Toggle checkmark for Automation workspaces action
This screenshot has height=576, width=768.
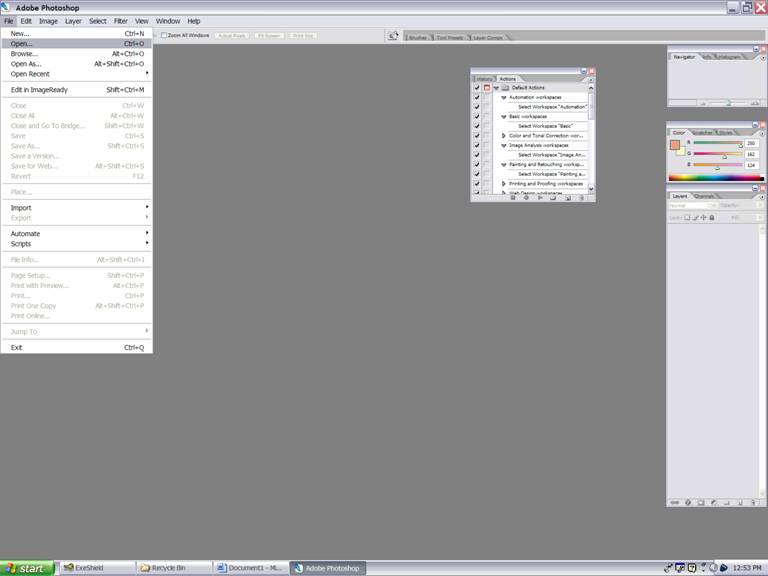477,97
